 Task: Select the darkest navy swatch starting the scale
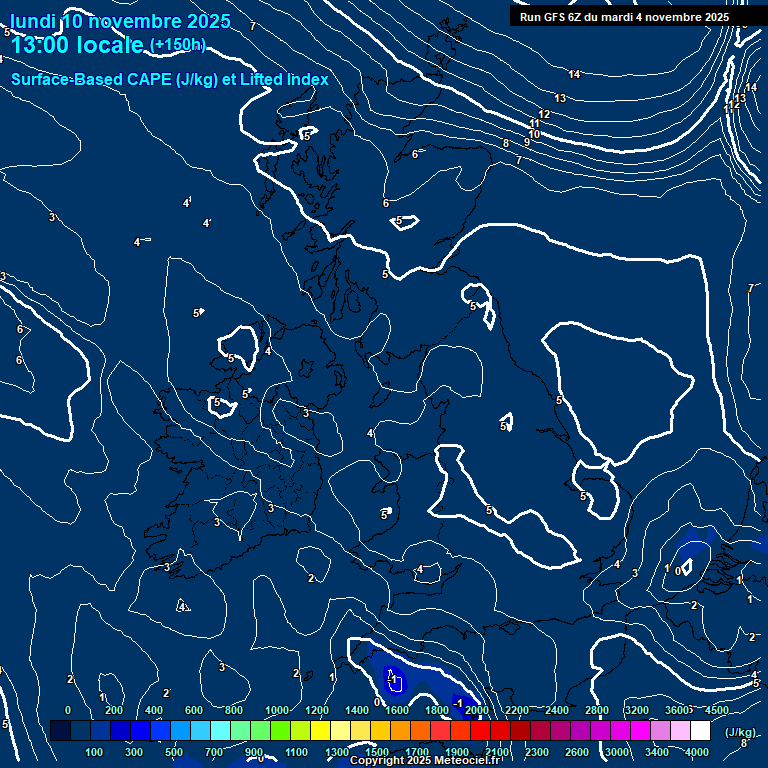[60, 730]
